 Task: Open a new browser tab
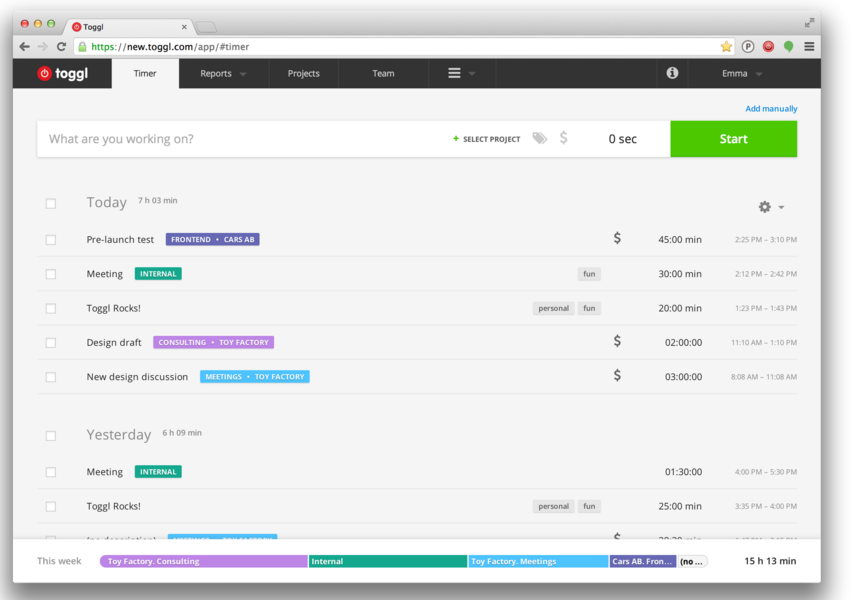pos(206,27)
